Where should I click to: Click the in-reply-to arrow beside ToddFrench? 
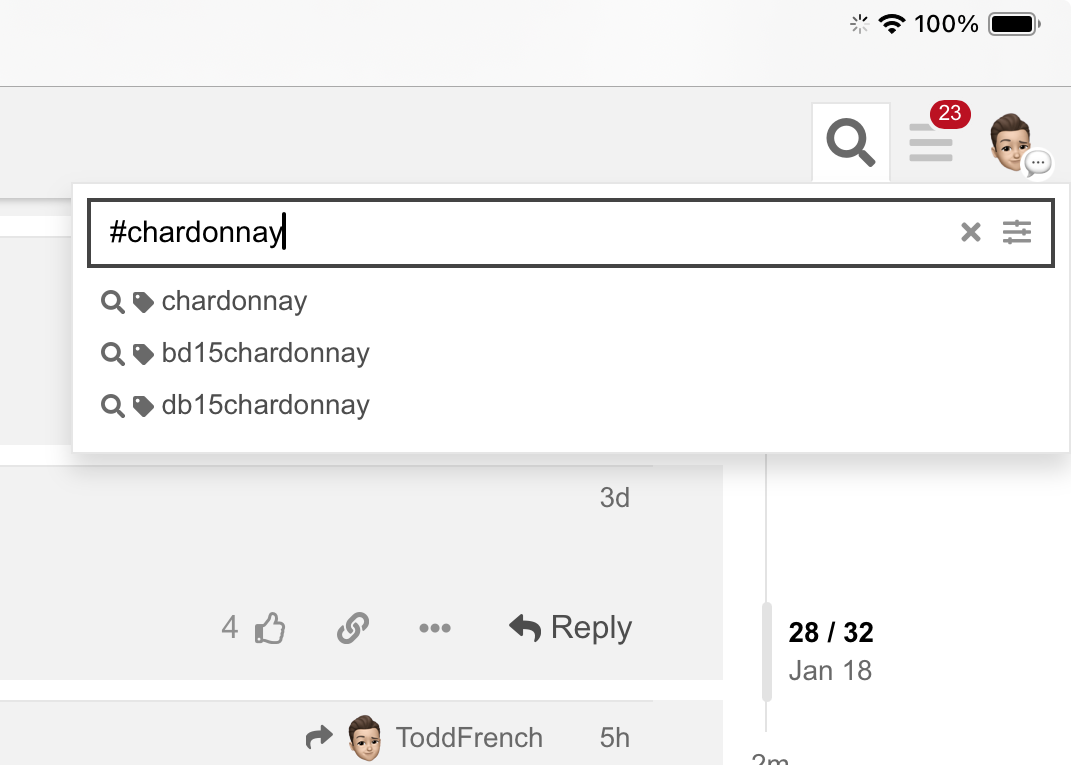click(319, 737)
